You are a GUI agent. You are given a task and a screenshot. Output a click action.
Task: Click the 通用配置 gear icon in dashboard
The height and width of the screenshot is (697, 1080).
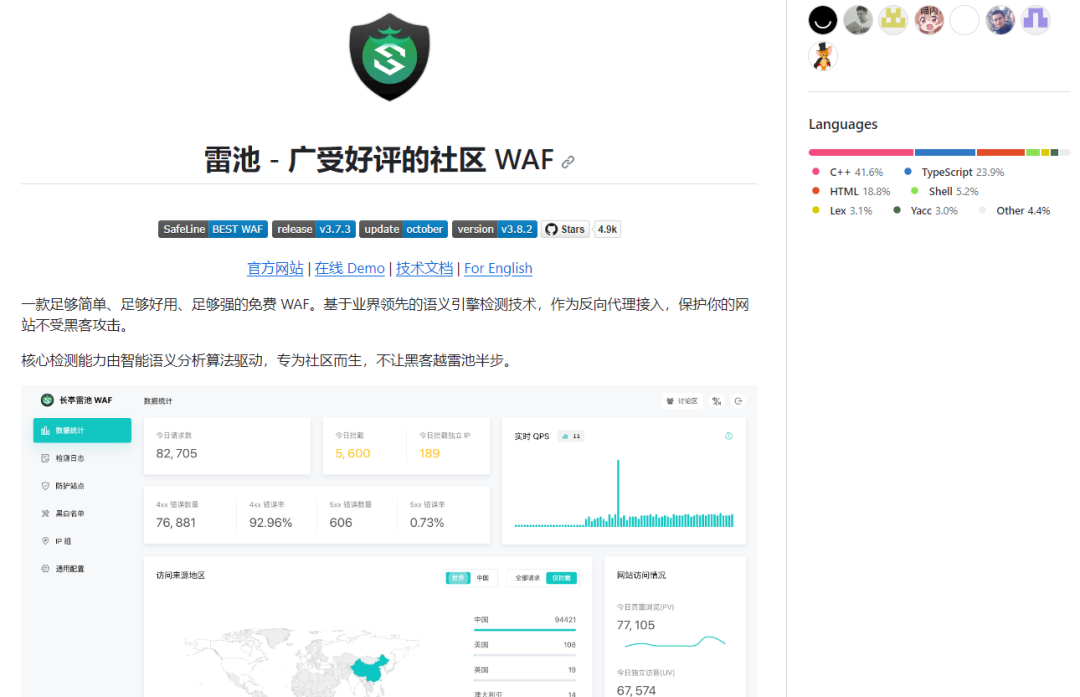coord(45,568)
